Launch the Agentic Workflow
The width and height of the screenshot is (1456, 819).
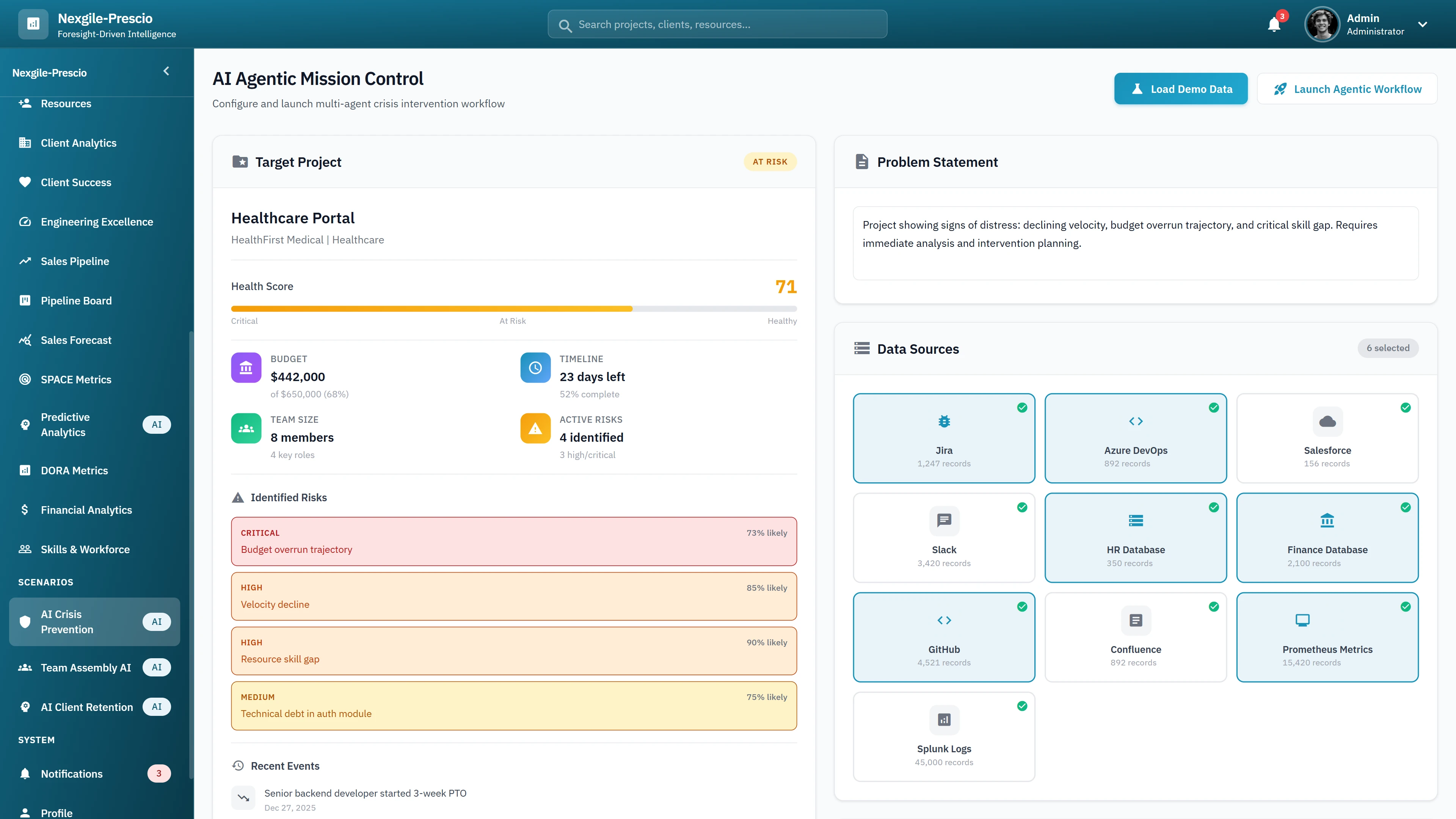coord(1348,88)
